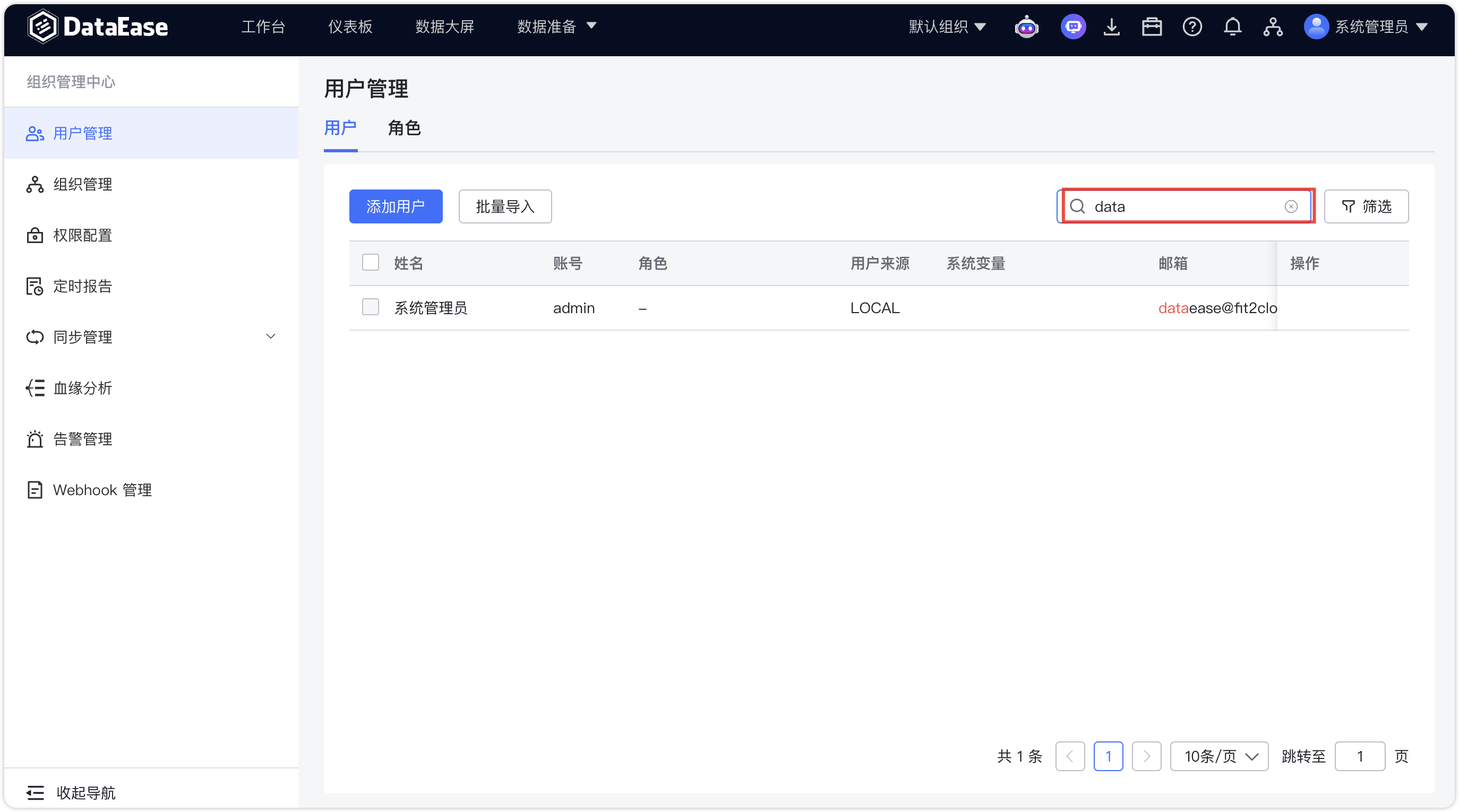Select 告警管理 in sidebar
This screenshot has width=1459, height=812.
[x=151, y=439]
